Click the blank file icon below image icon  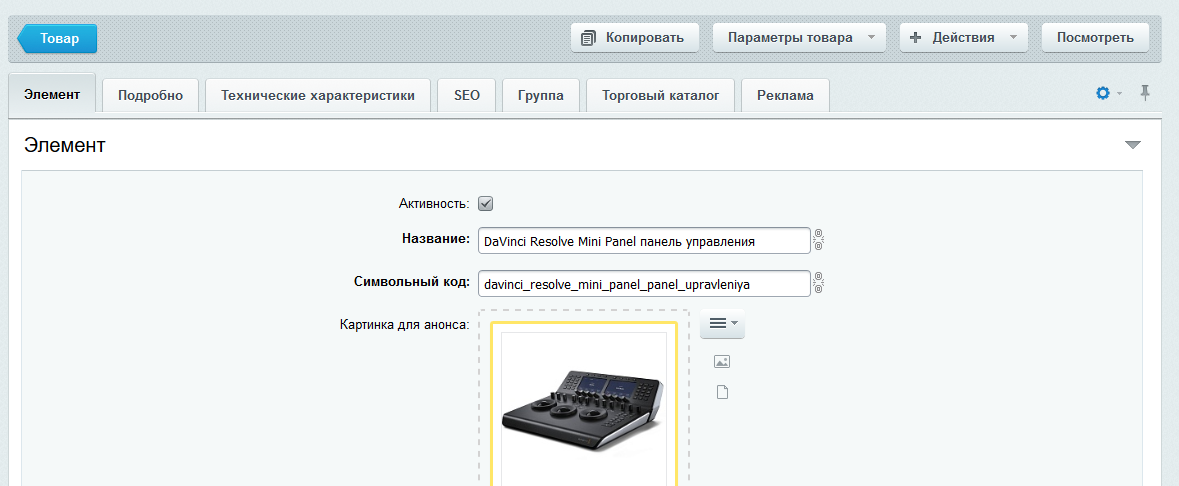[x=722, y=393]
